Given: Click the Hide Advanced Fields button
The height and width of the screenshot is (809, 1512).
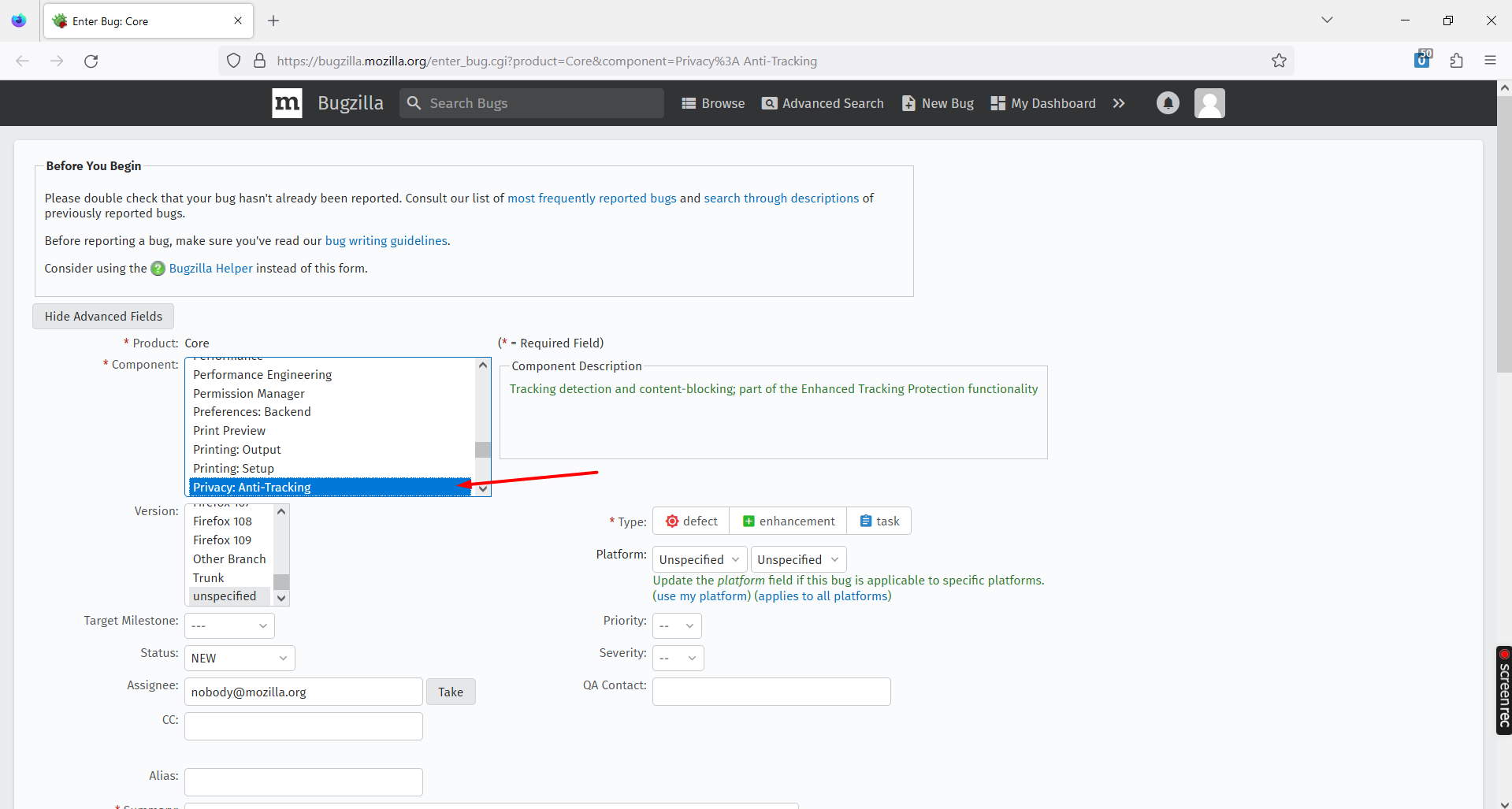Looking at the screenshot, I should pos(102,316).
